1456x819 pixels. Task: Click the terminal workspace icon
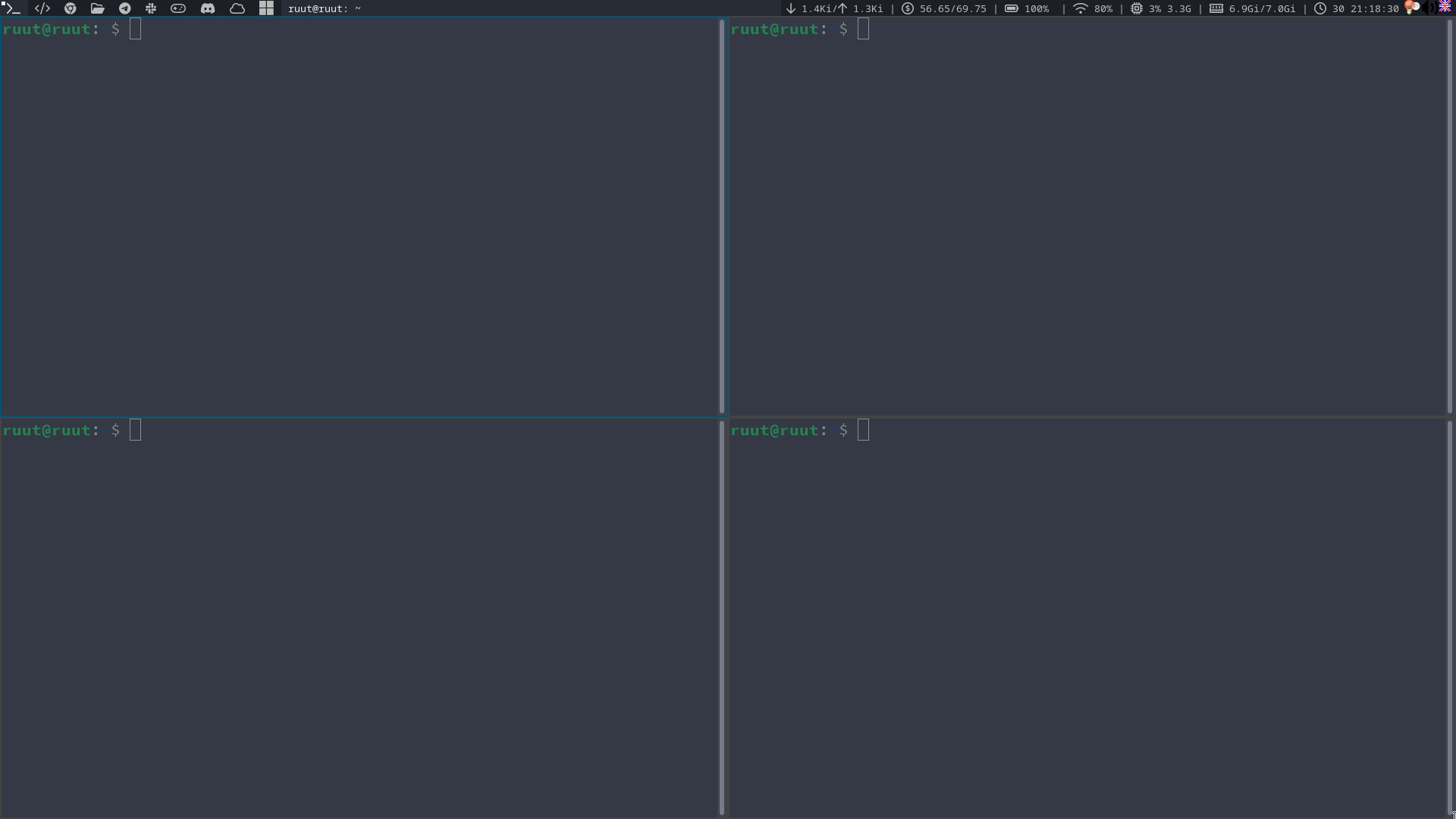tap(11, 8)
